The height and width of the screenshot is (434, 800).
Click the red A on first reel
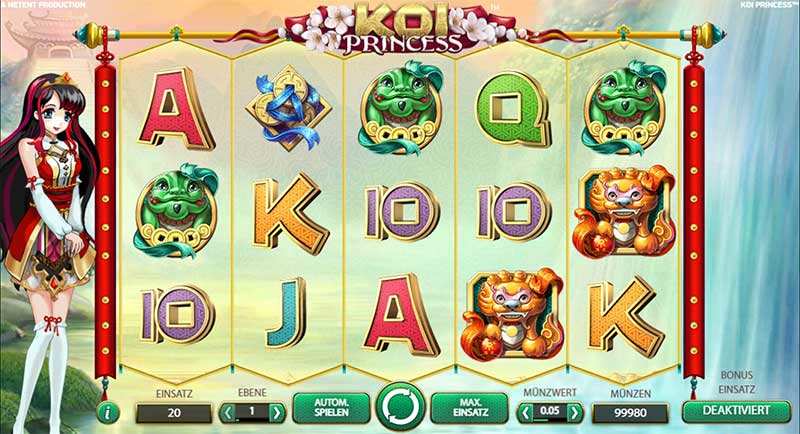point(176,110)
